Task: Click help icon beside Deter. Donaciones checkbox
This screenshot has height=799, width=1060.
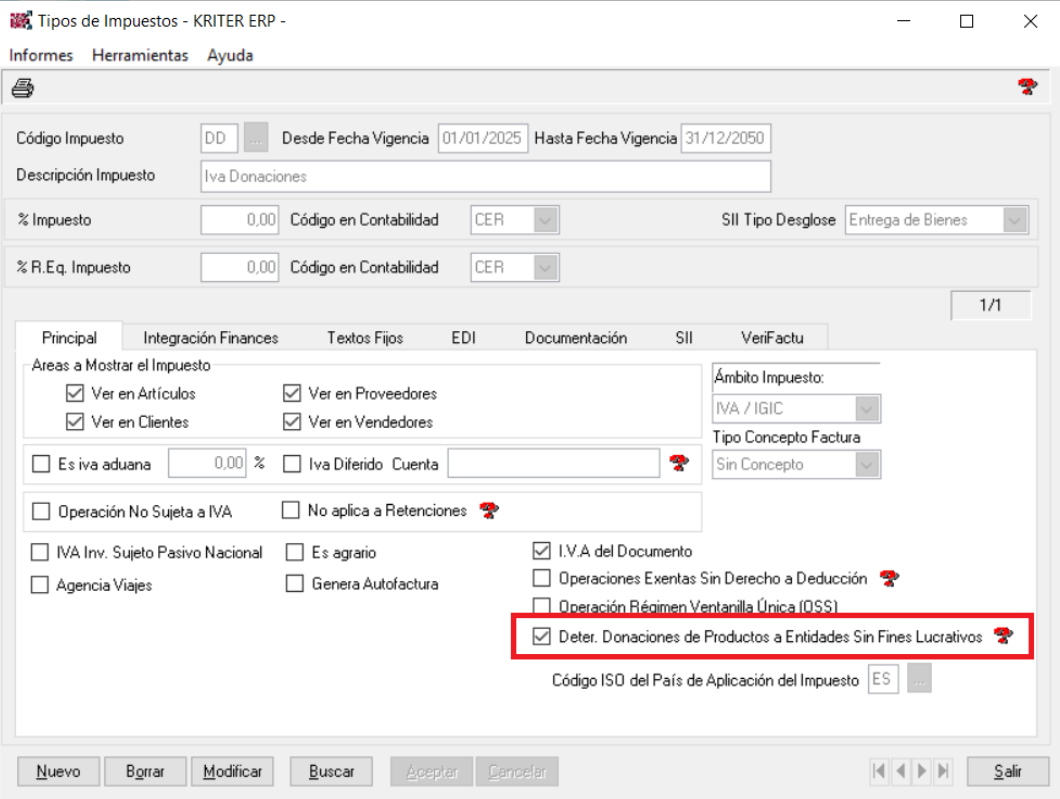Action: 1000,637
